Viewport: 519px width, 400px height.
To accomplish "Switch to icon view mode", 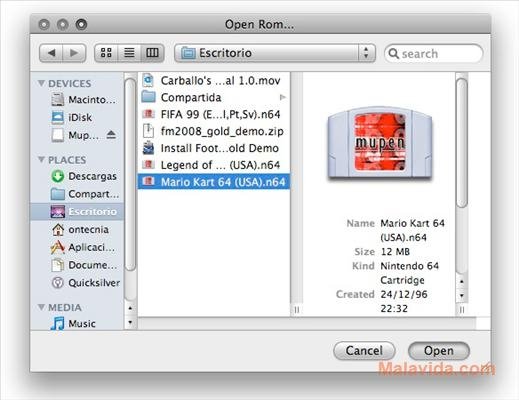I will (x=106, y=53).
